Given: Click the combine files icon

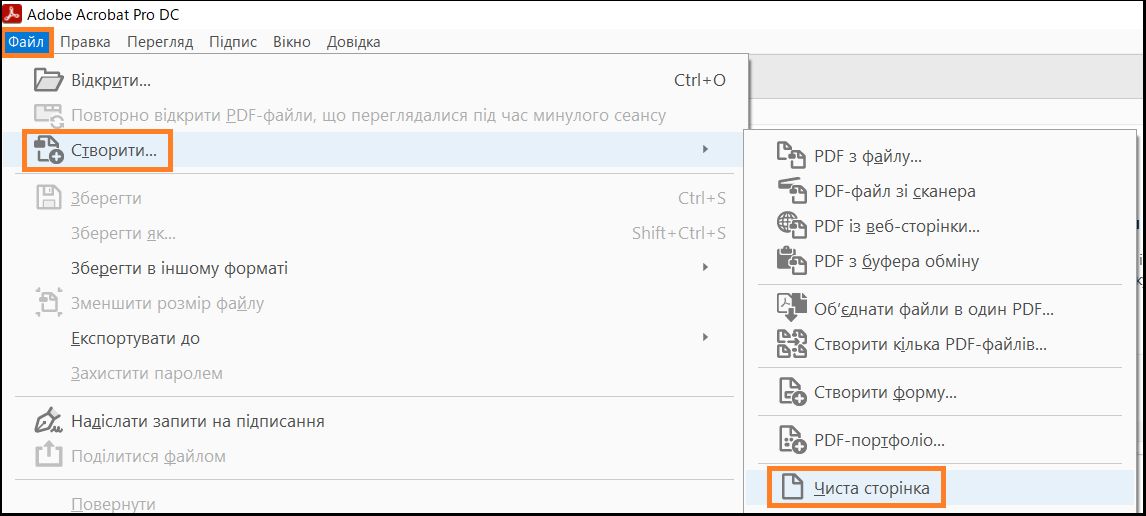Looking at the screenshot, I should (791, 308).
